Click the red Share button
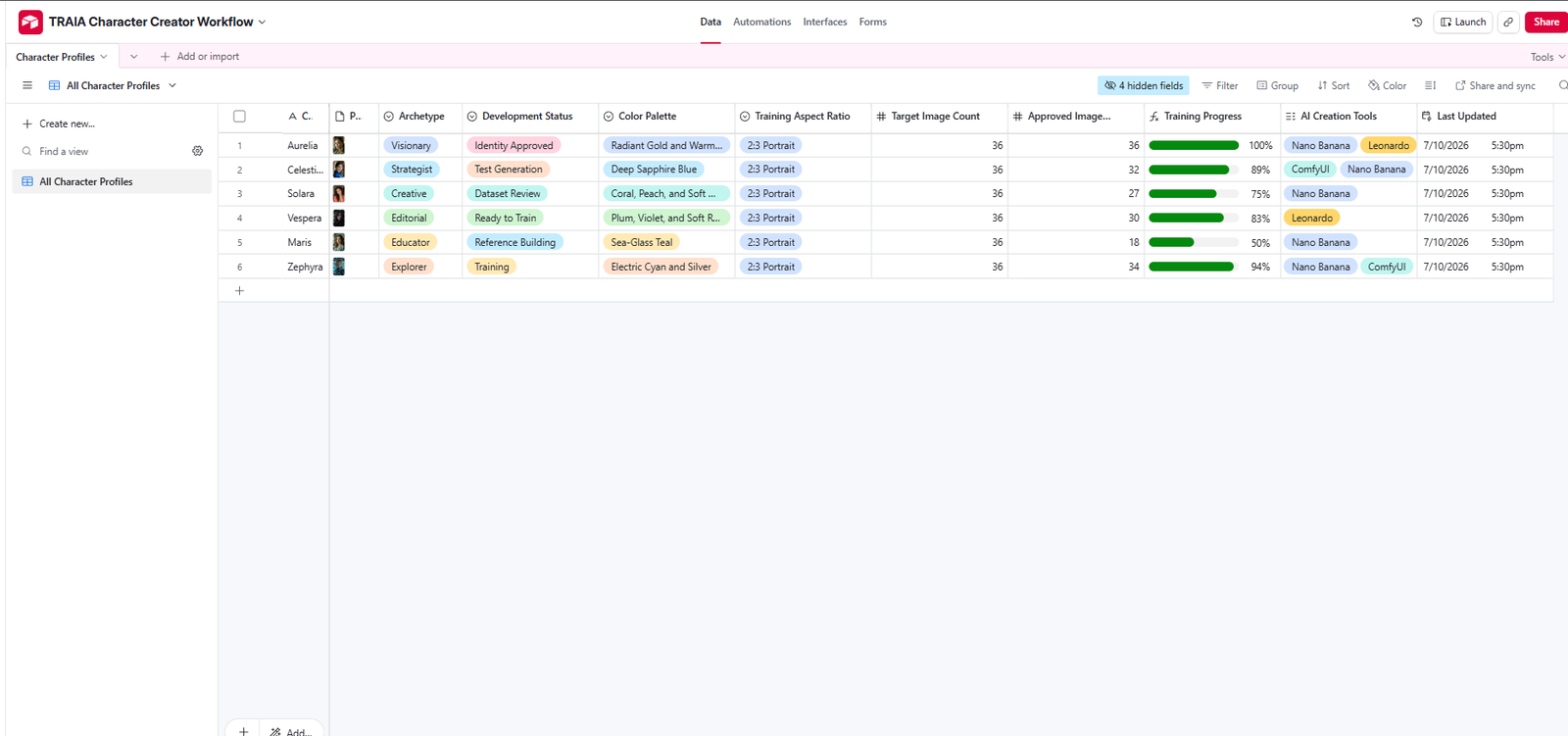This screenshot has width=1568, height=736. pos(1546,22)
